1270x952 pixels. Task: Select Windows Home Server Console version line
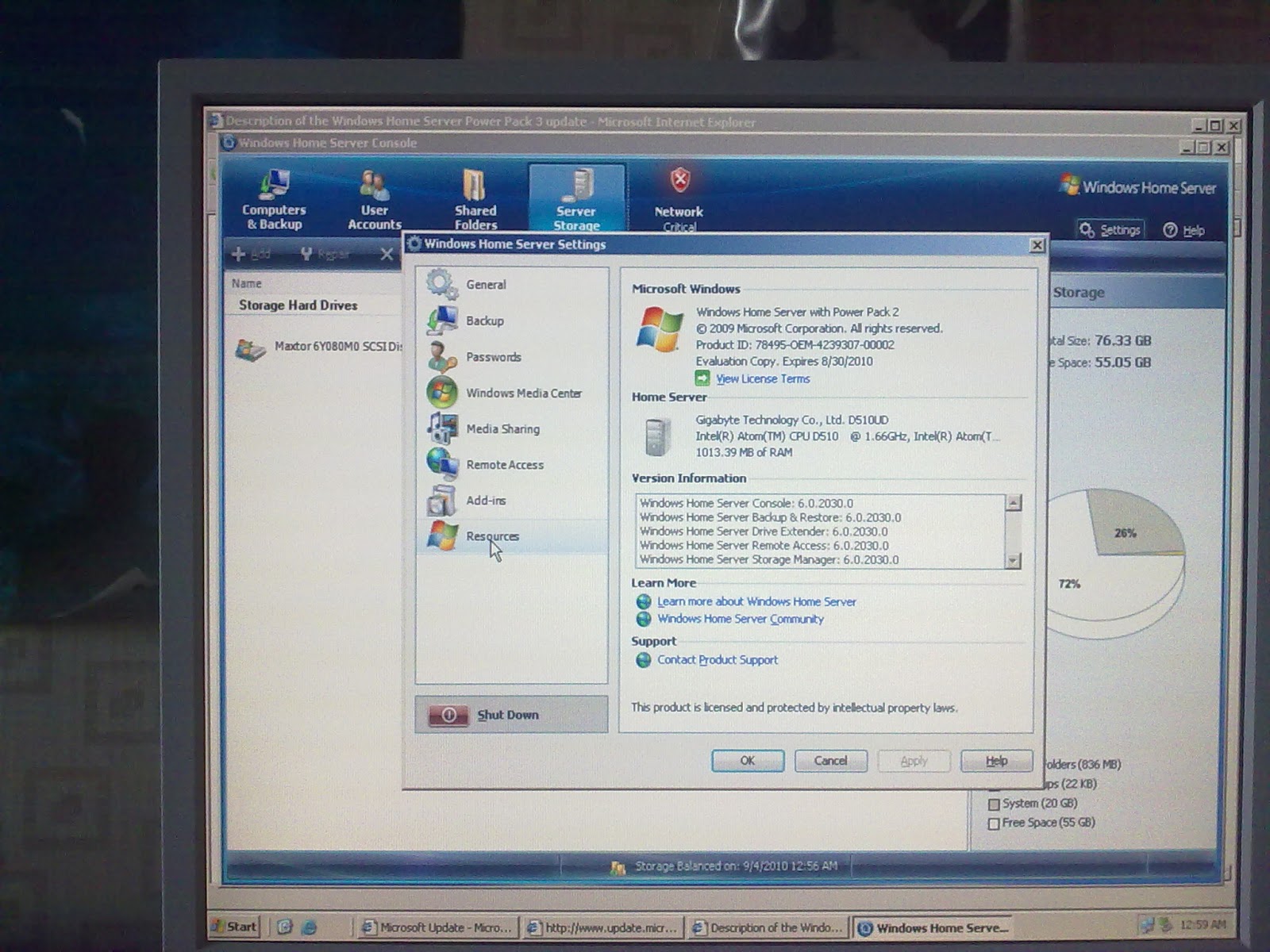click(x=746, y=503)
